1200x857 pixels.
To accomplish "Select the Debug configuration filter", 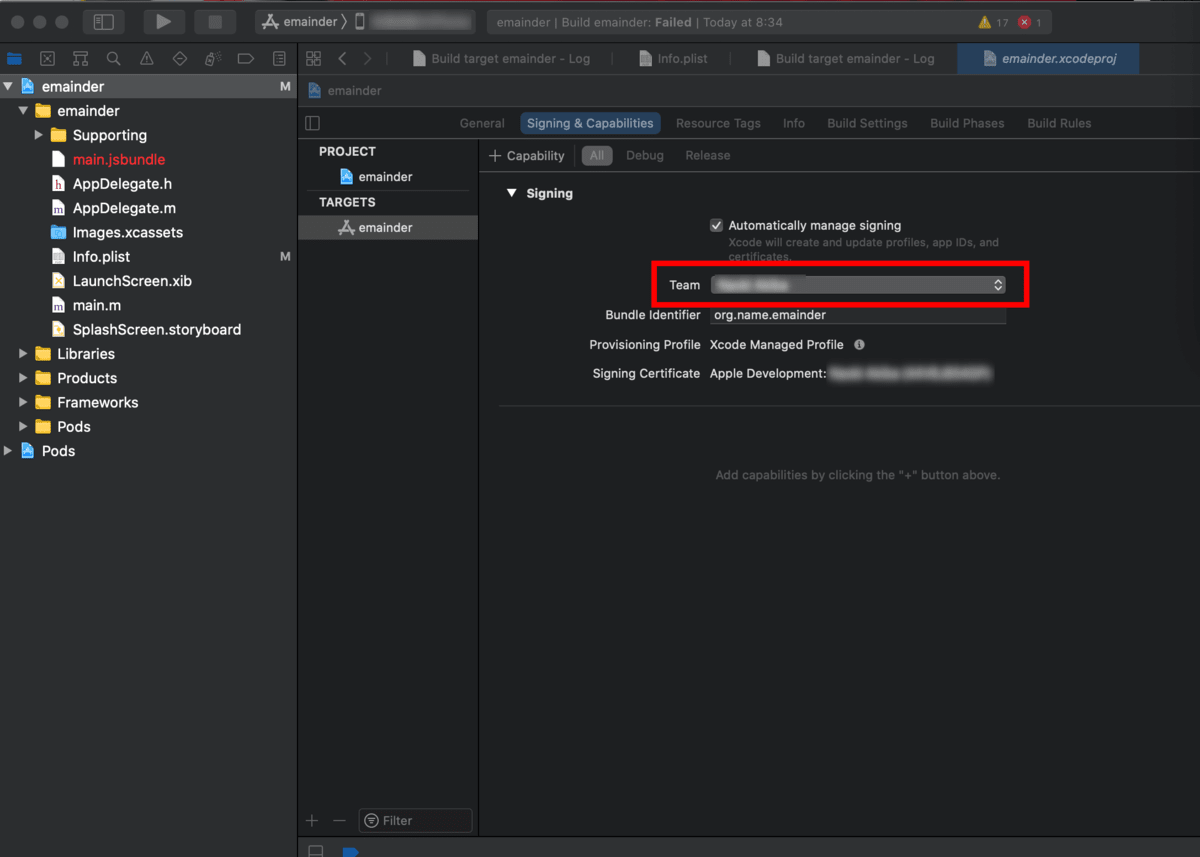I will (x=645, y=156).
